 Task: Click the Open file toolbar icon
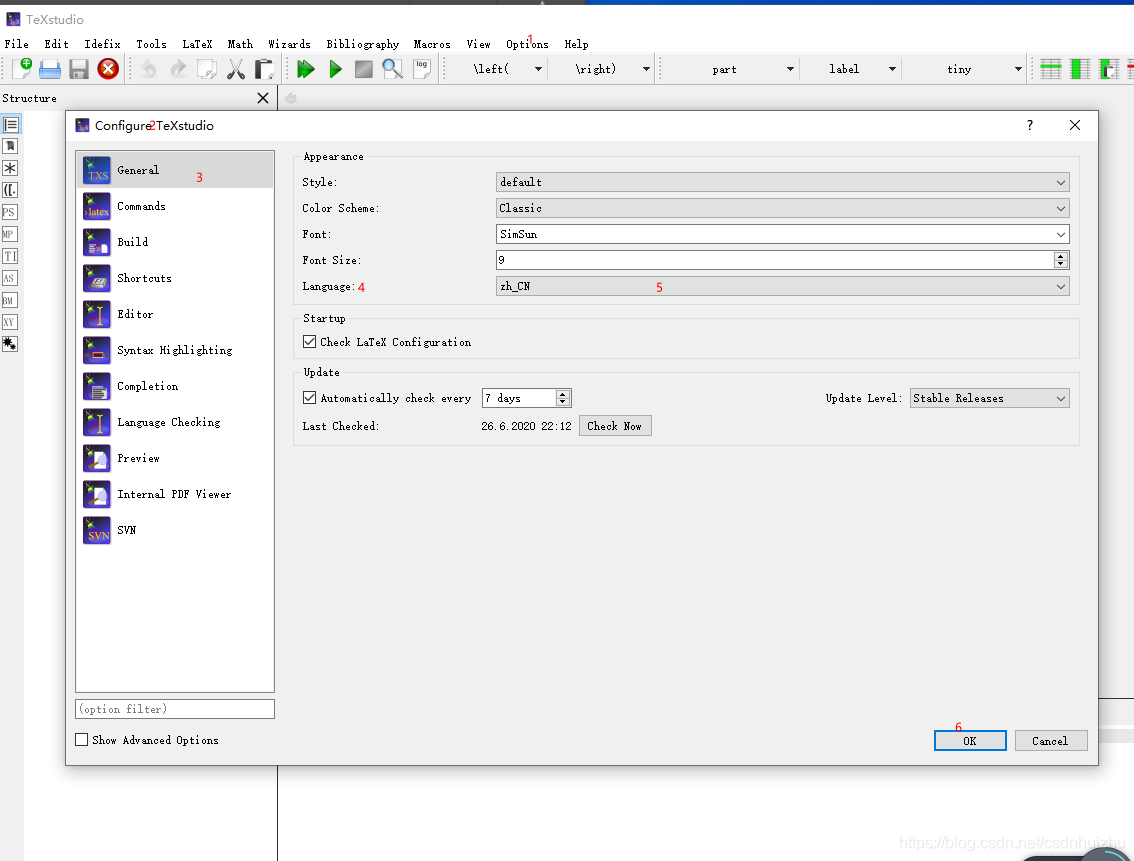pyautogui.click(x=50, y=69)
